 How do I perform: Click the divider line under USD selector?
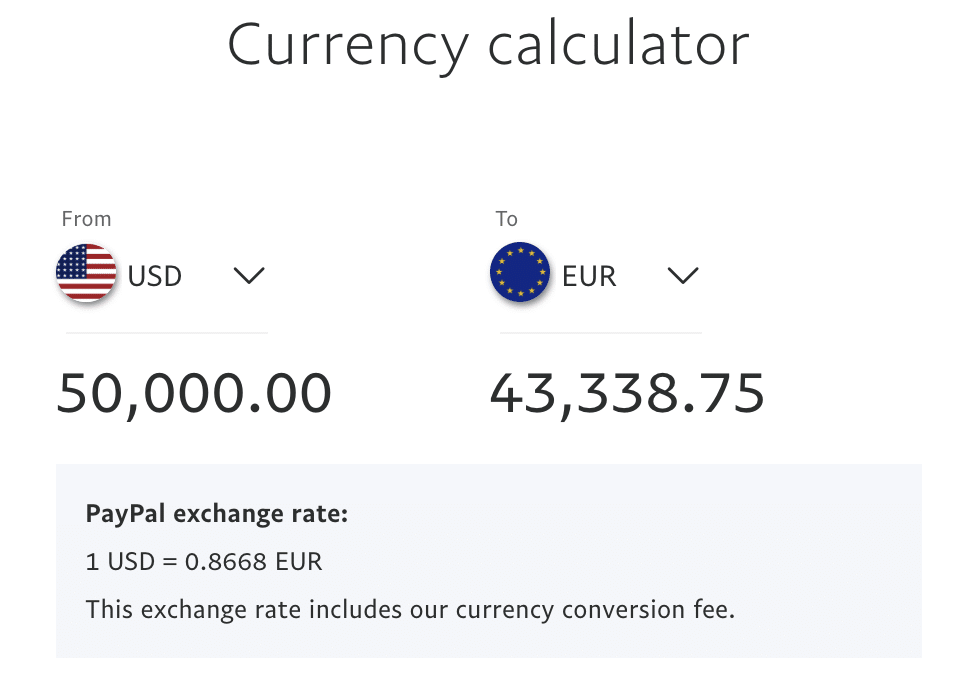pyautogui.click(x=167, y=333)
